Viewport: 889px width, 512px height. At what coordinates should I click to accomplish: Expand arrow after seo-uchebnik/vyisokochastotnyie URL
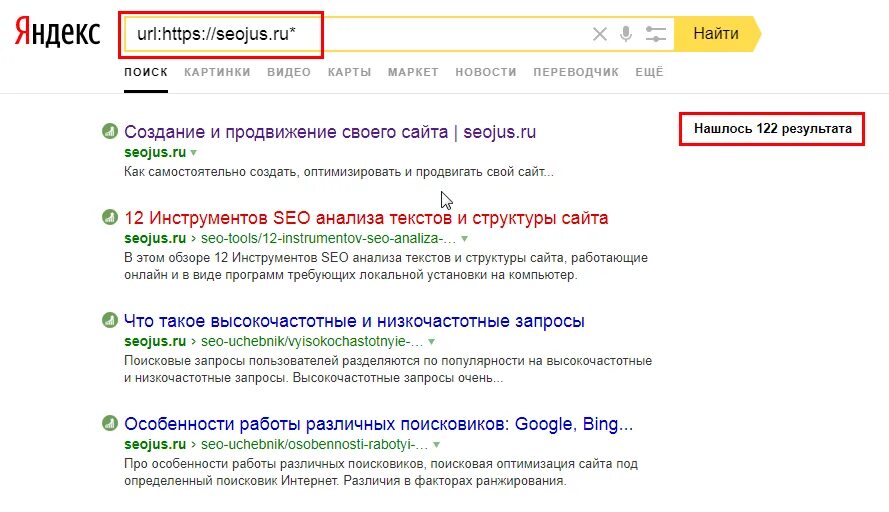click(x=431, y=342)
